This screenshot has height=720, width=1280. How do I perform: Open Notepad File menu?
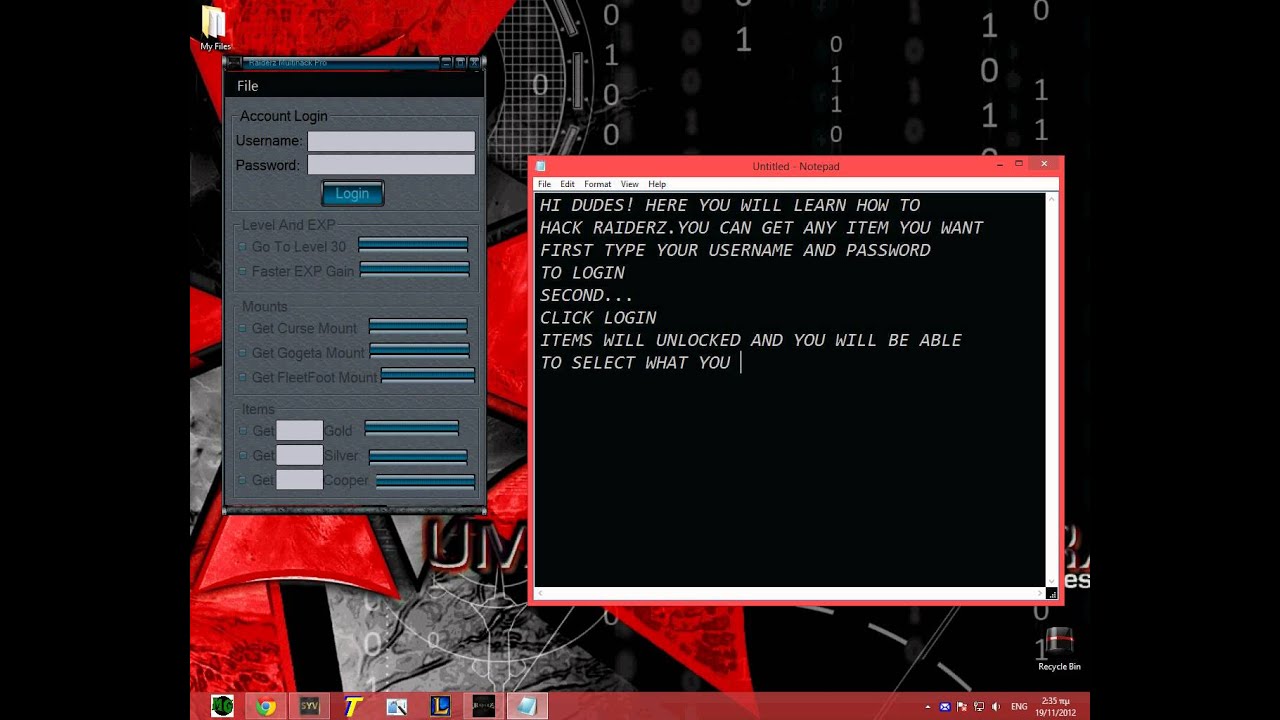pos(544,184)
